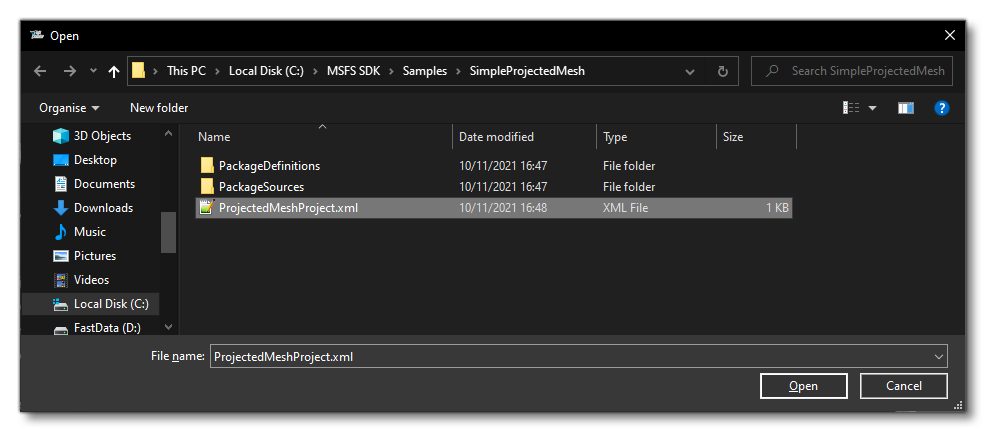The image size is (986, 432).
Task: Click the Pictures icon in the sidebar
Action: pos(61,256)
